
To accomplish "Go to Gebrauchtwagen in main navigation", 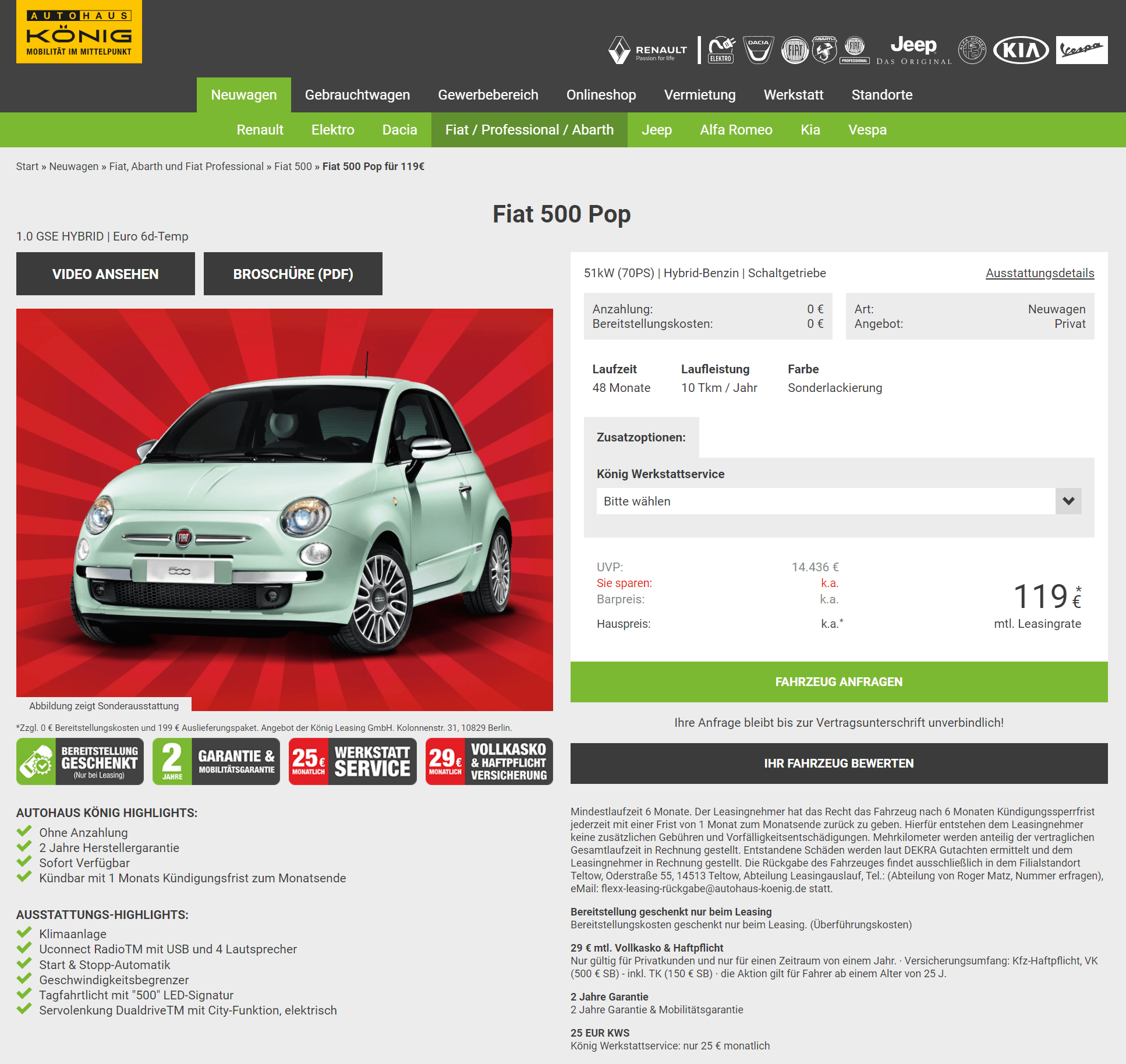I will tap(357, 95).
